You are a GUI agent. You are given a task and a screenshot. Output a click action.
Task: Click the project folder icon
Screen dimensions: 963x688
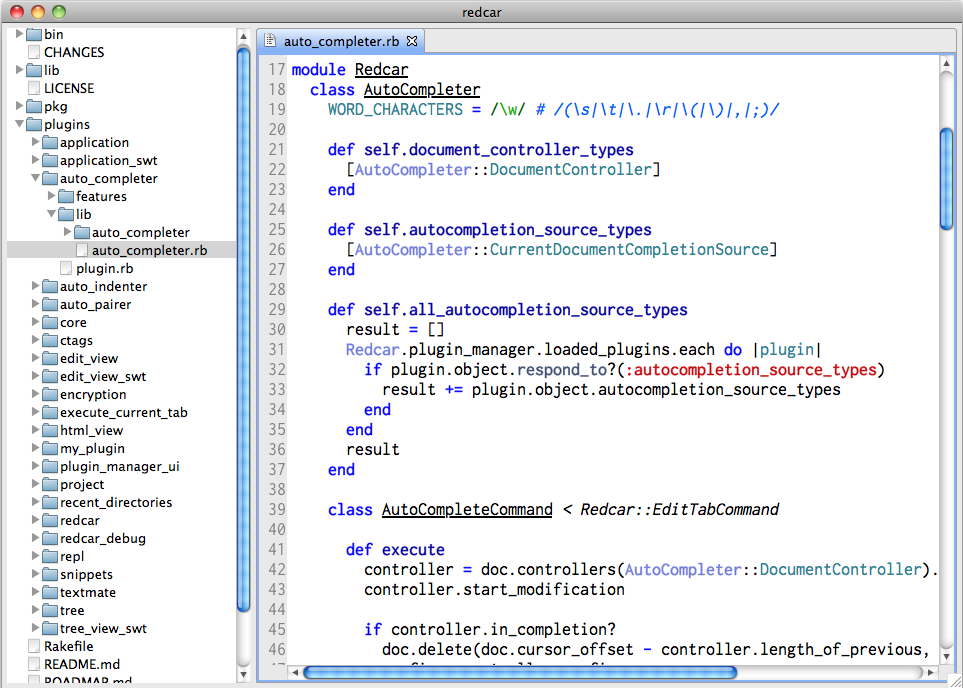50,484
